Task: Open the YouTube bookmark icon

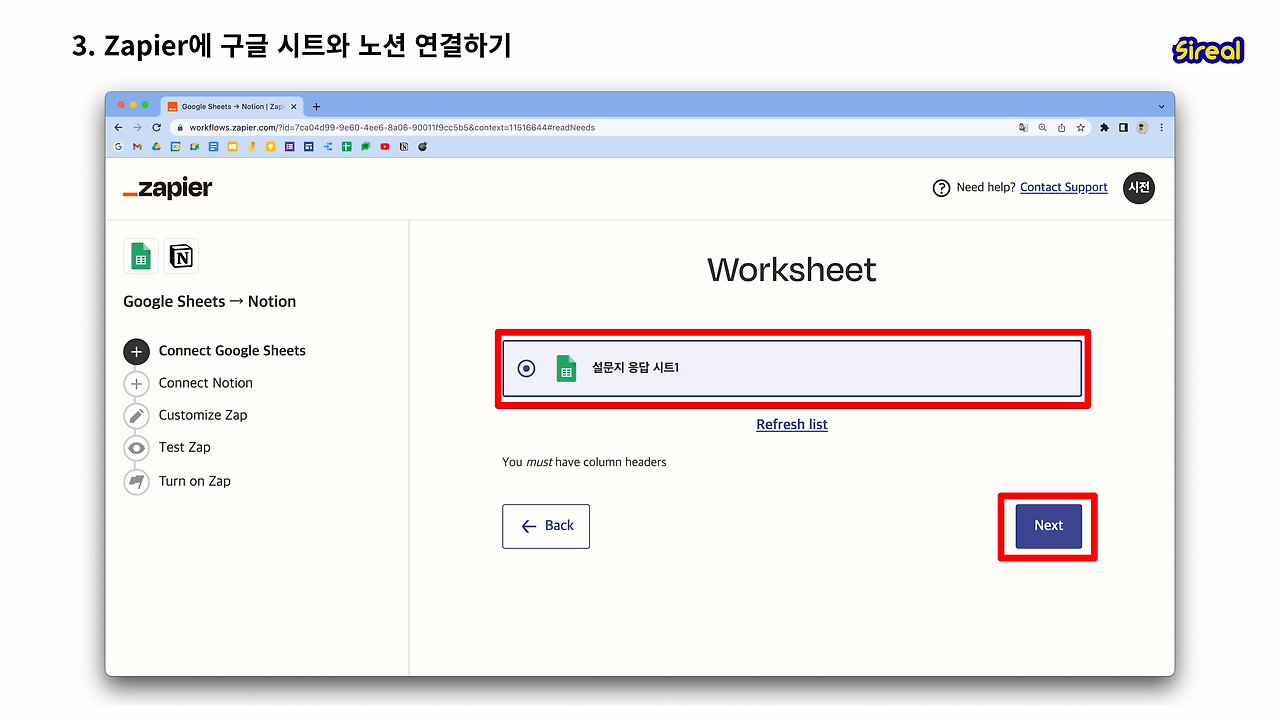Action: [385, 147]
